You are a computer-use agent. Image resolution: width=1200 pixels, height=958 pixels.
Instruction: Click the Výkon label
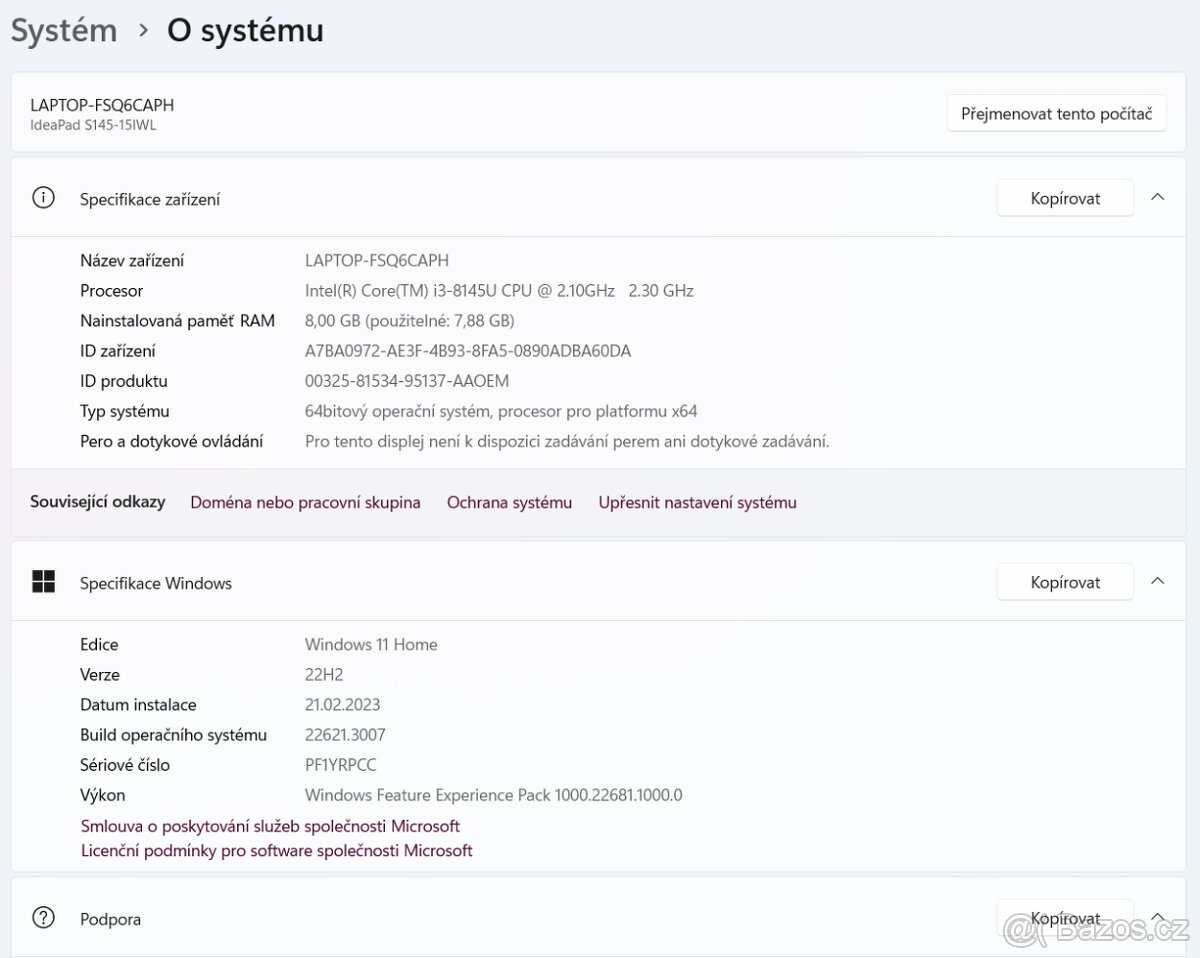[102, 795]
